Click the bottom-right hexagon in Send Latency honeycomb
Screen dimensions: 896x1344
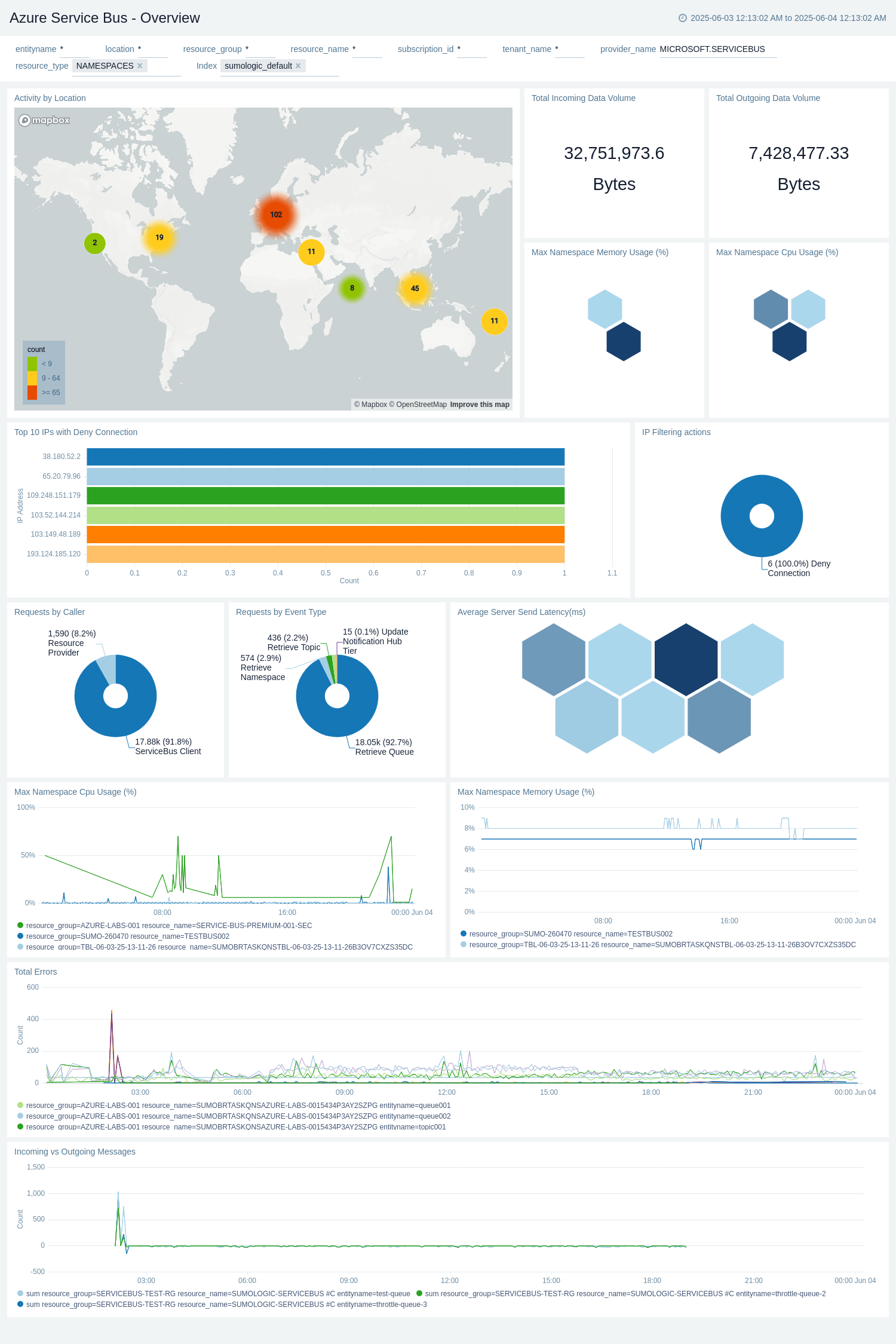click(719, 717)
